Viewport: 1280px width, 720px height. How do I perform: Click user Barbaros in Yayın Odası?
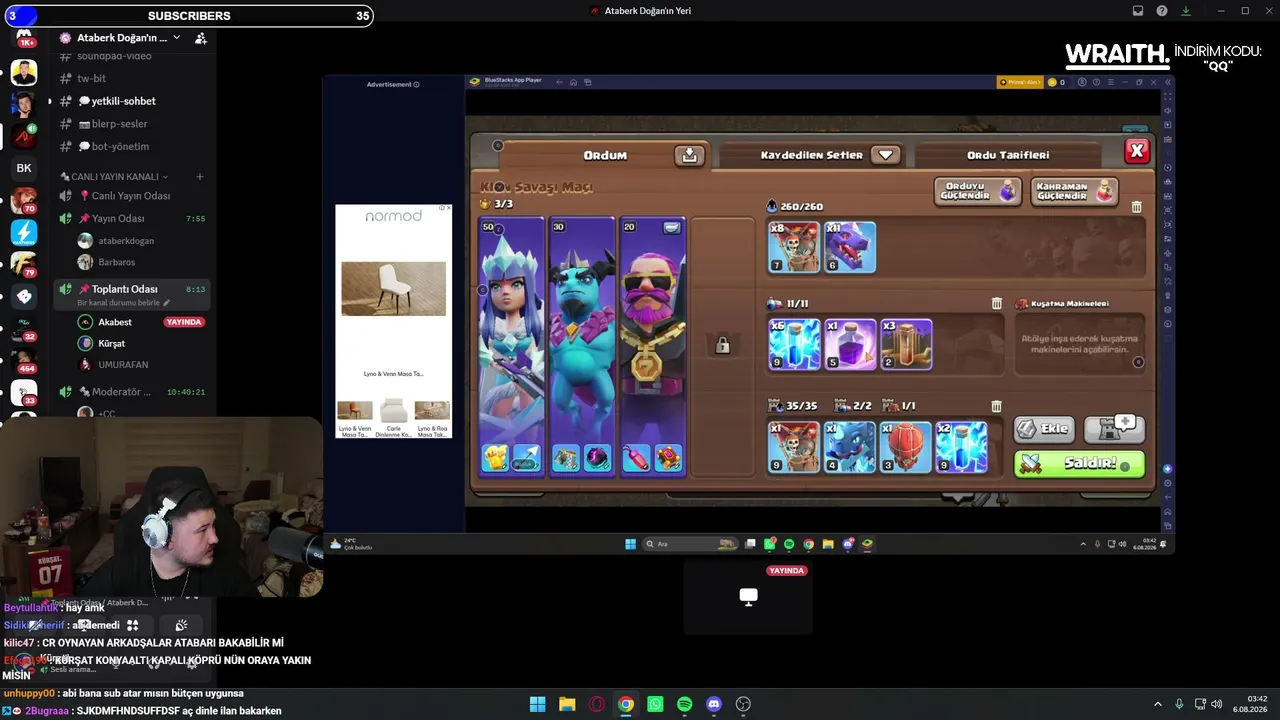(x=117, y=262)
